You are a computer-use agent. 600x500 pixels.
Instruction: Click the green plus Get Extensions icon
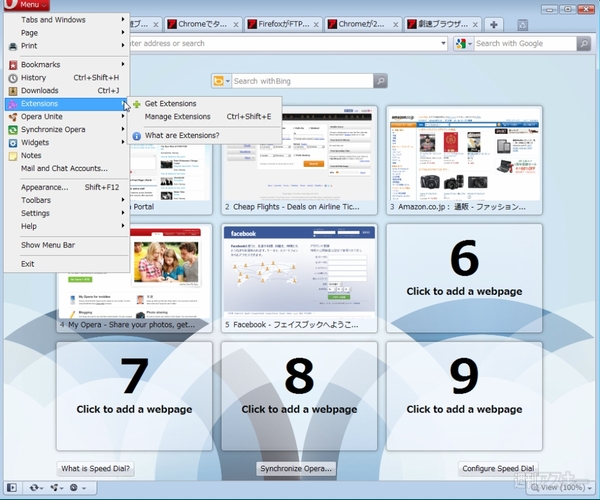click(x=137, y=104)
